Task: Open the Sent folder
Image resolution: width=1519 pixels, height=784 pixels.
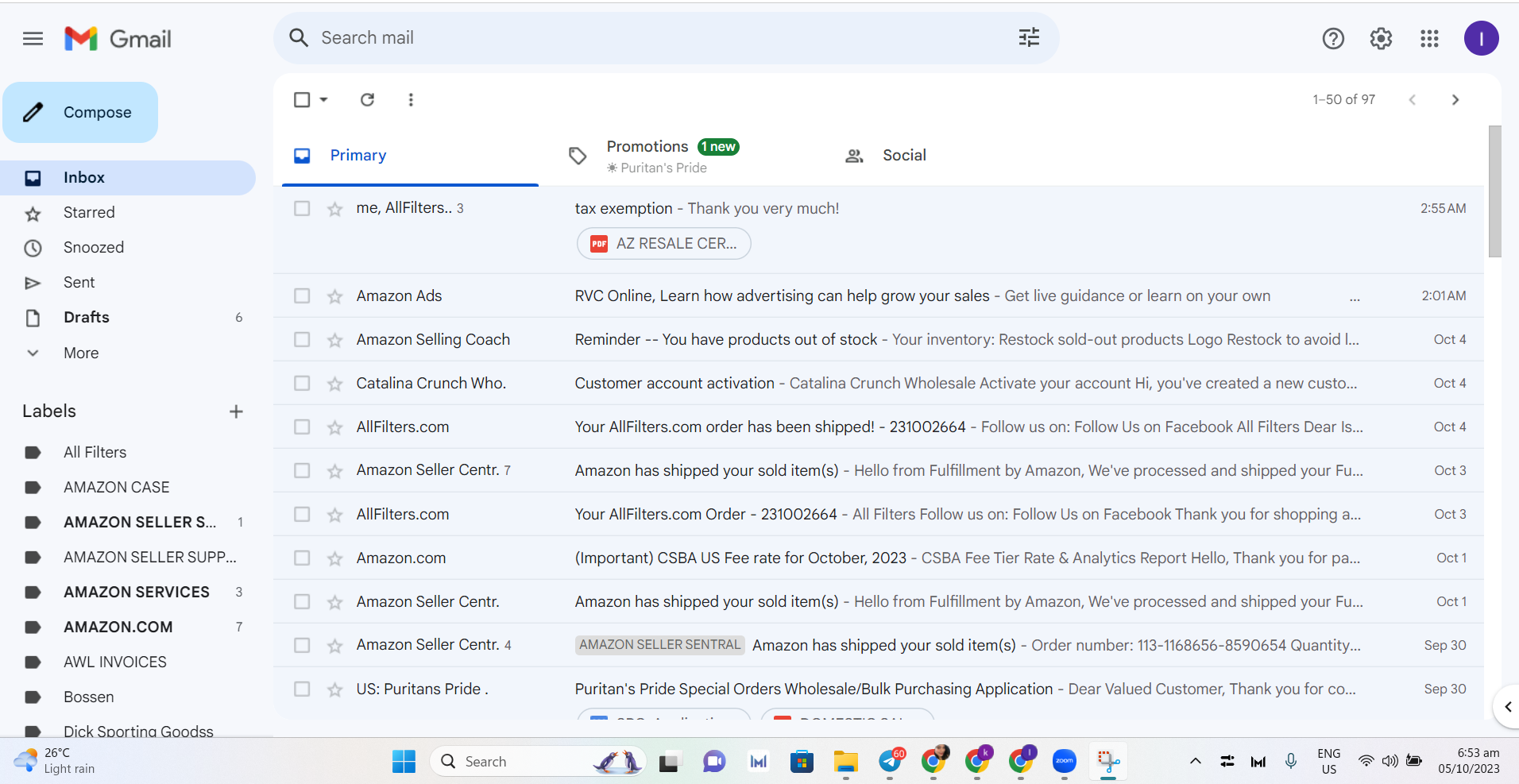Action: pyautogui.click(x=128, y=283)
